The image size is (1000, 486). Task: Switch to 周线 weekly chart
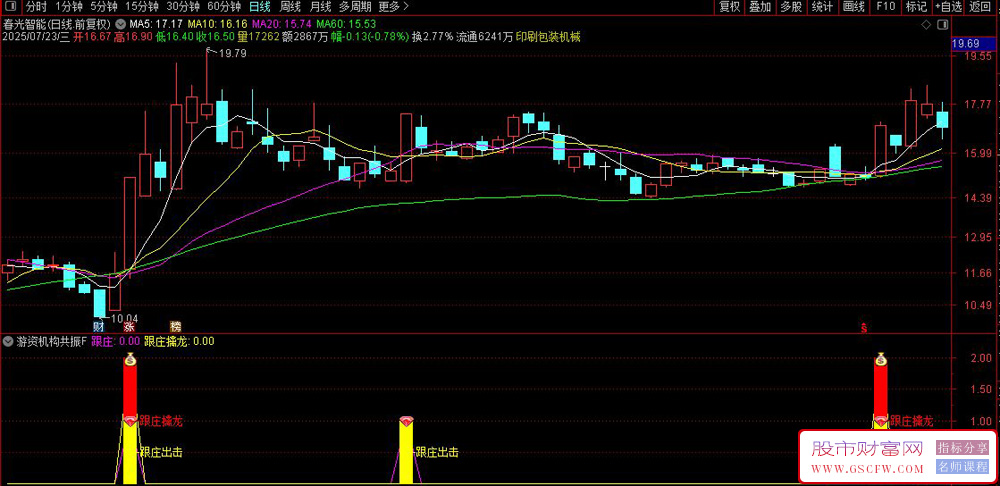click(x=291, y=7)
